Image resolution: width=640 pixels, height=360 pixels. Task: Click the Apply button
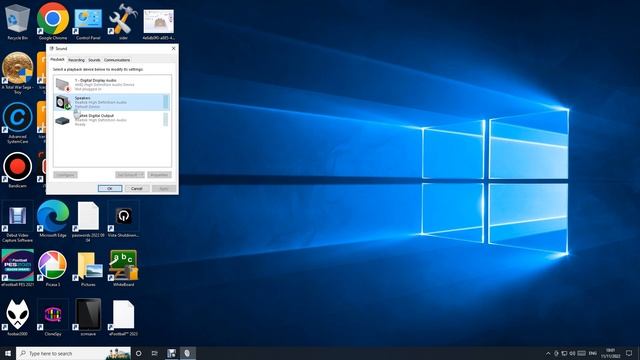point(164,189)
